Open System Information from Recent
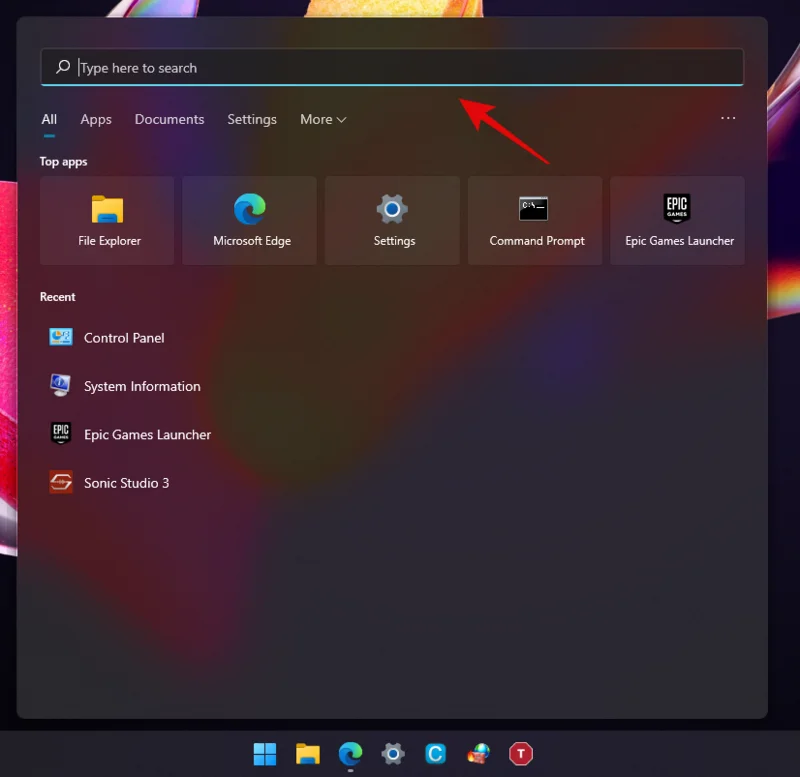Image resolution: width=800 pixels, height=777 pixels. [141, 386]
